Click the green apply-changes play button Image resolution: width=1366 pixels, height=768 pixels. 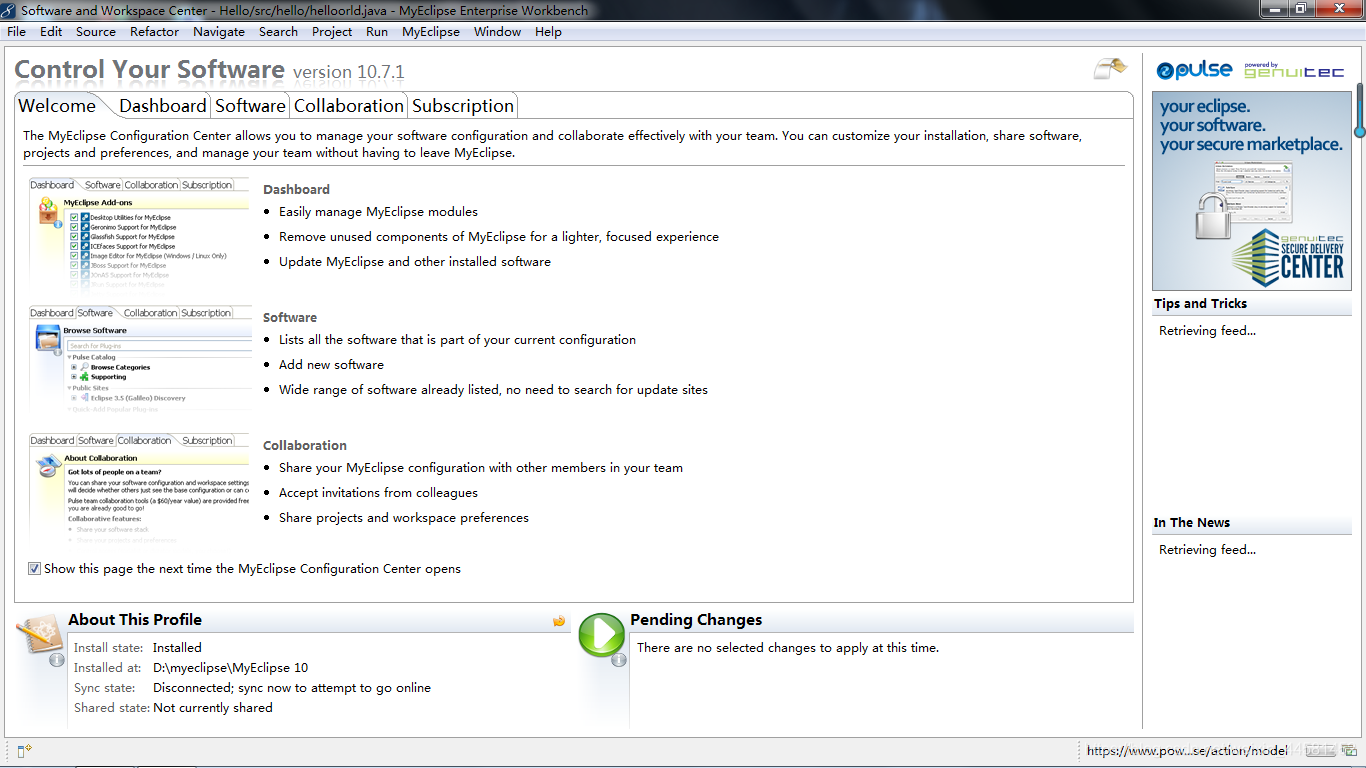click(602, 635)
